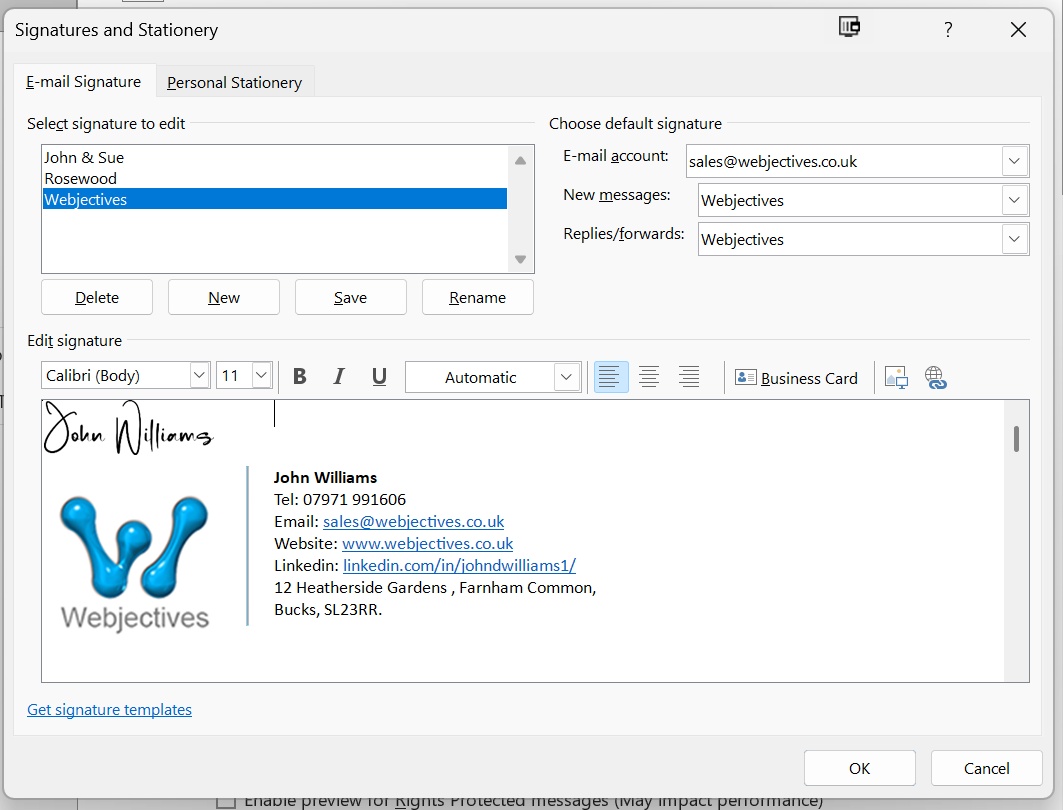Open Get signature templates link

click(x=109, y=710)
